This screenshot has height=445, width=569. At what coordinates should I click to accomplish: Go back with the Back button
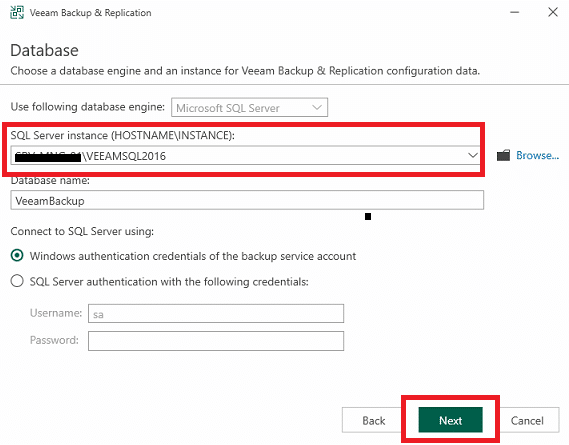[x=373, y=420]
